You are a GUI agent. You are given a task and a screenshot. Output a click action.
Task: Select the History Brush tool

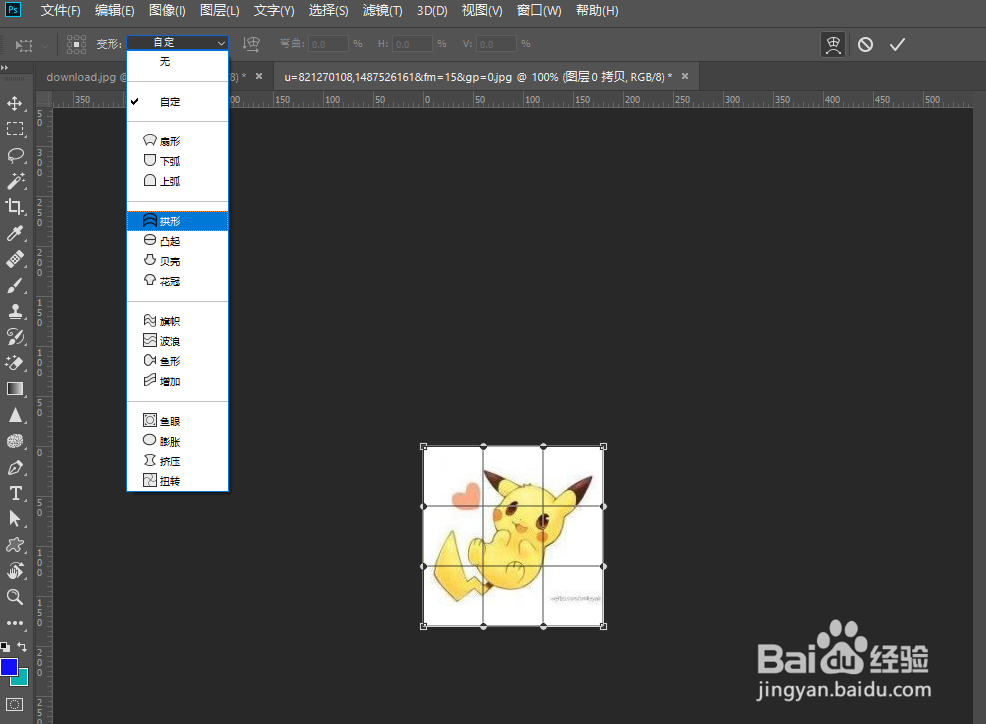pyautogui.click(x=15, y=337)
